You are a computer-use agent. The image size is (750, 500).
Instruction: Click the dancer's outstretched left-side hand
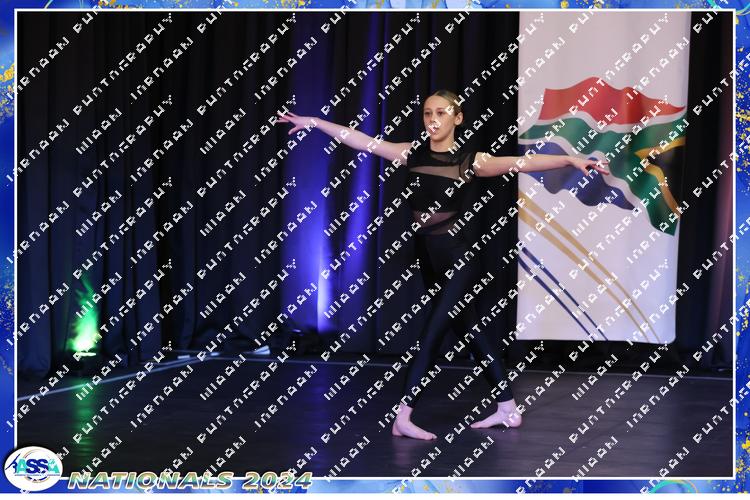click(x=286, y=120)
